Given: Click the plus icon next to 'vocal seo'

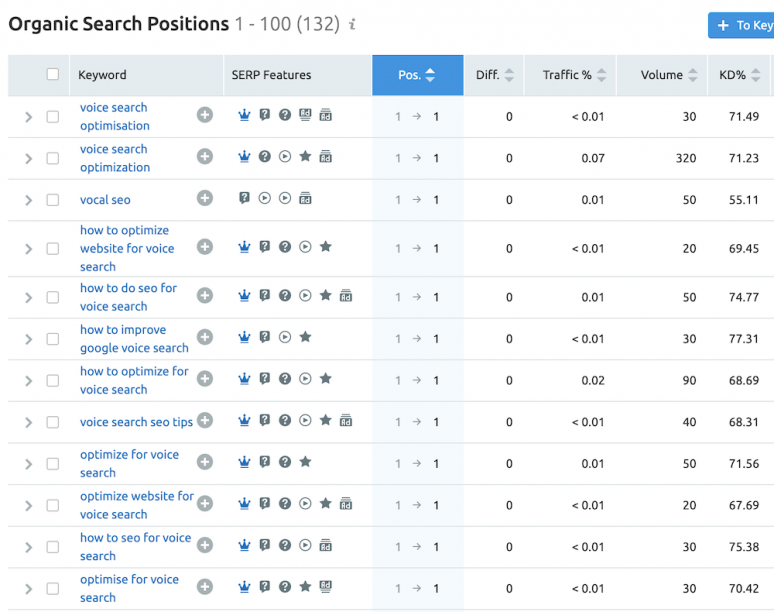Looking at the screenshot, I should click(205, 199).
